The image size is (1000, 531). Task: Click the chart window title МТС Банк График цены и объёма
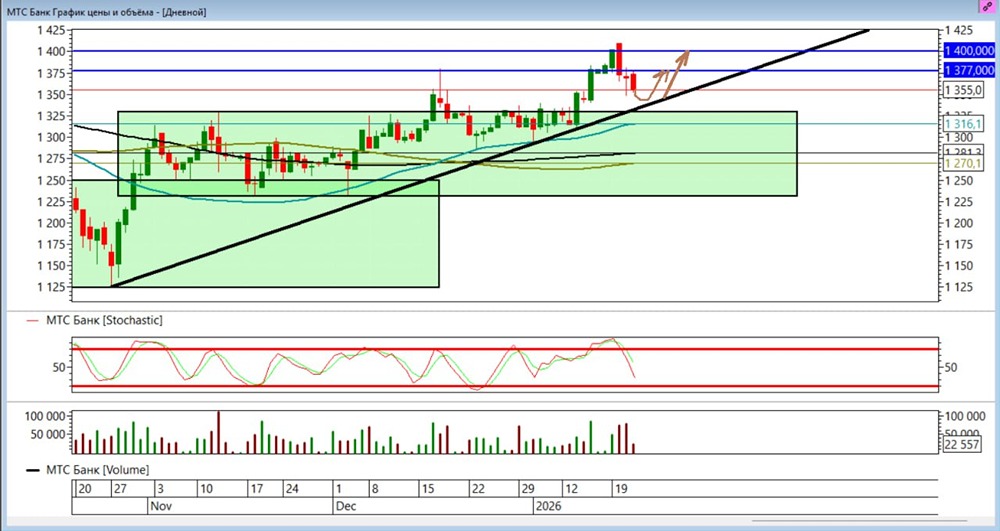tap(107, 11)
